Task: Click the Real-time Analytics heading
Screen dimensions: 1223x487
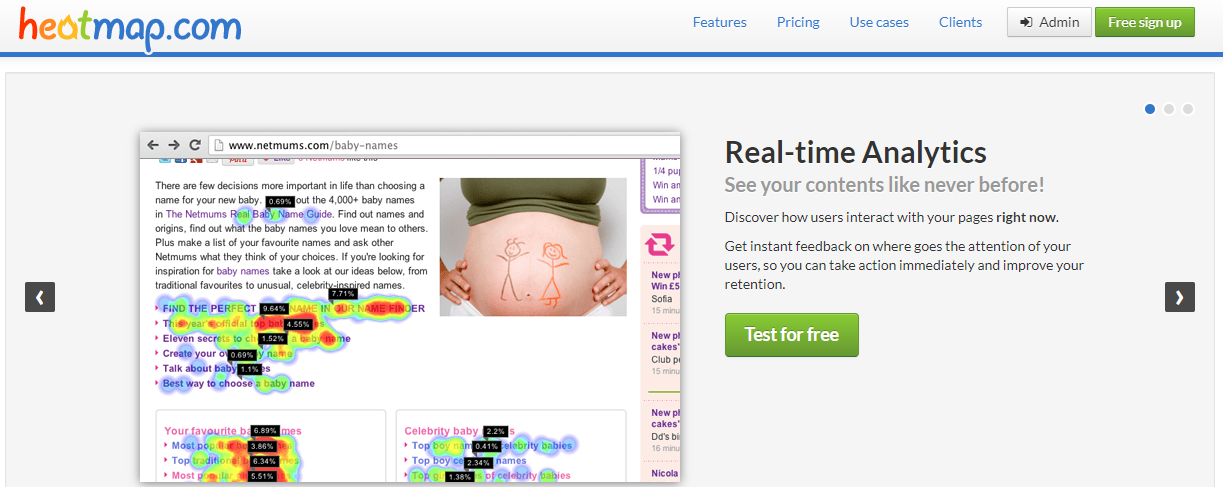Action: [x=855, y=152]
